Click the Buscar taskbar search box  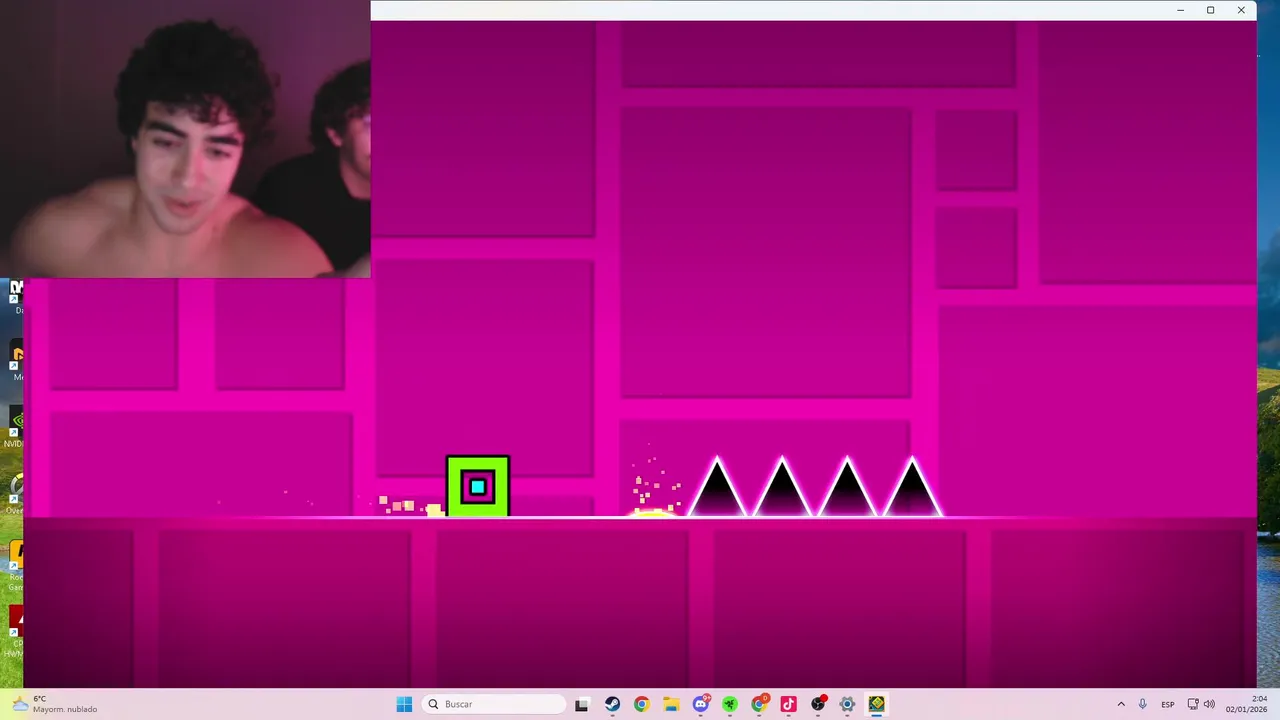[x=494, y=704]
